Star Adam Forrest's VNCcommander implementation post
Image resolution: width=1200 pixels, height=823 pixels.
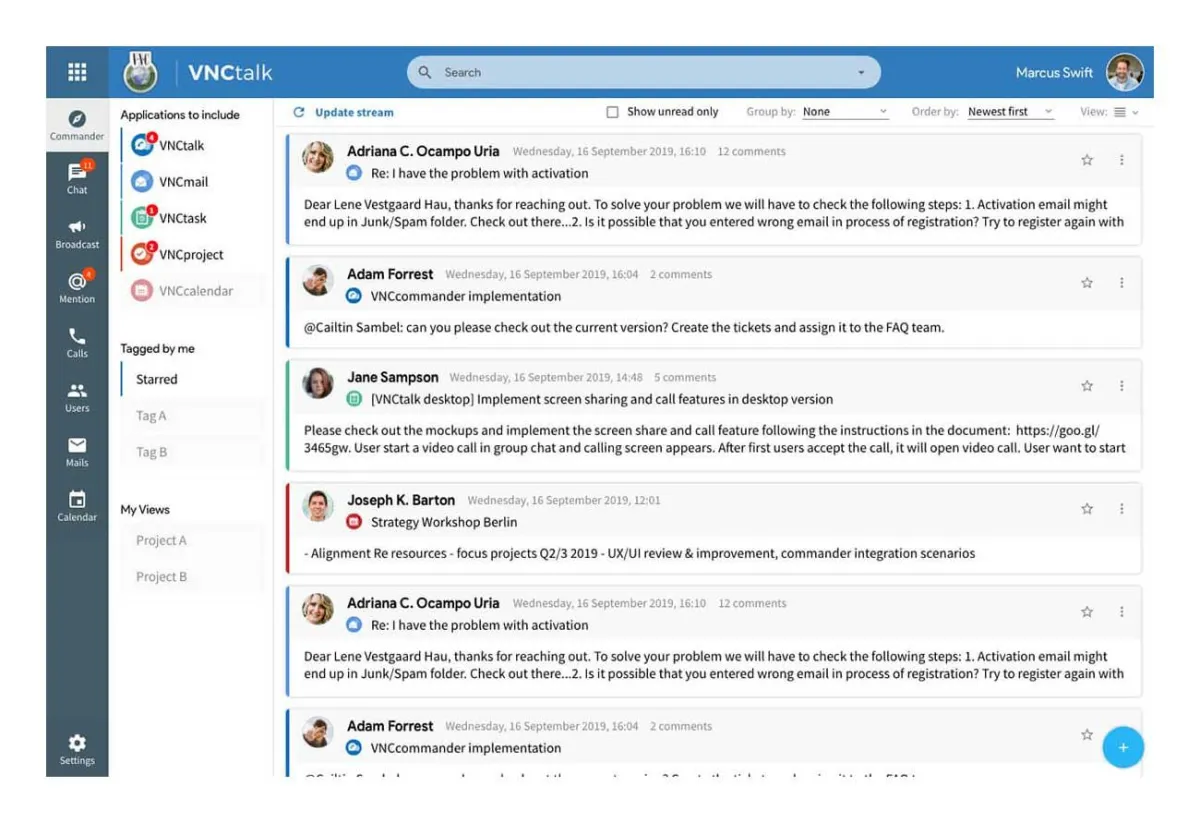tap(1086, 283)
